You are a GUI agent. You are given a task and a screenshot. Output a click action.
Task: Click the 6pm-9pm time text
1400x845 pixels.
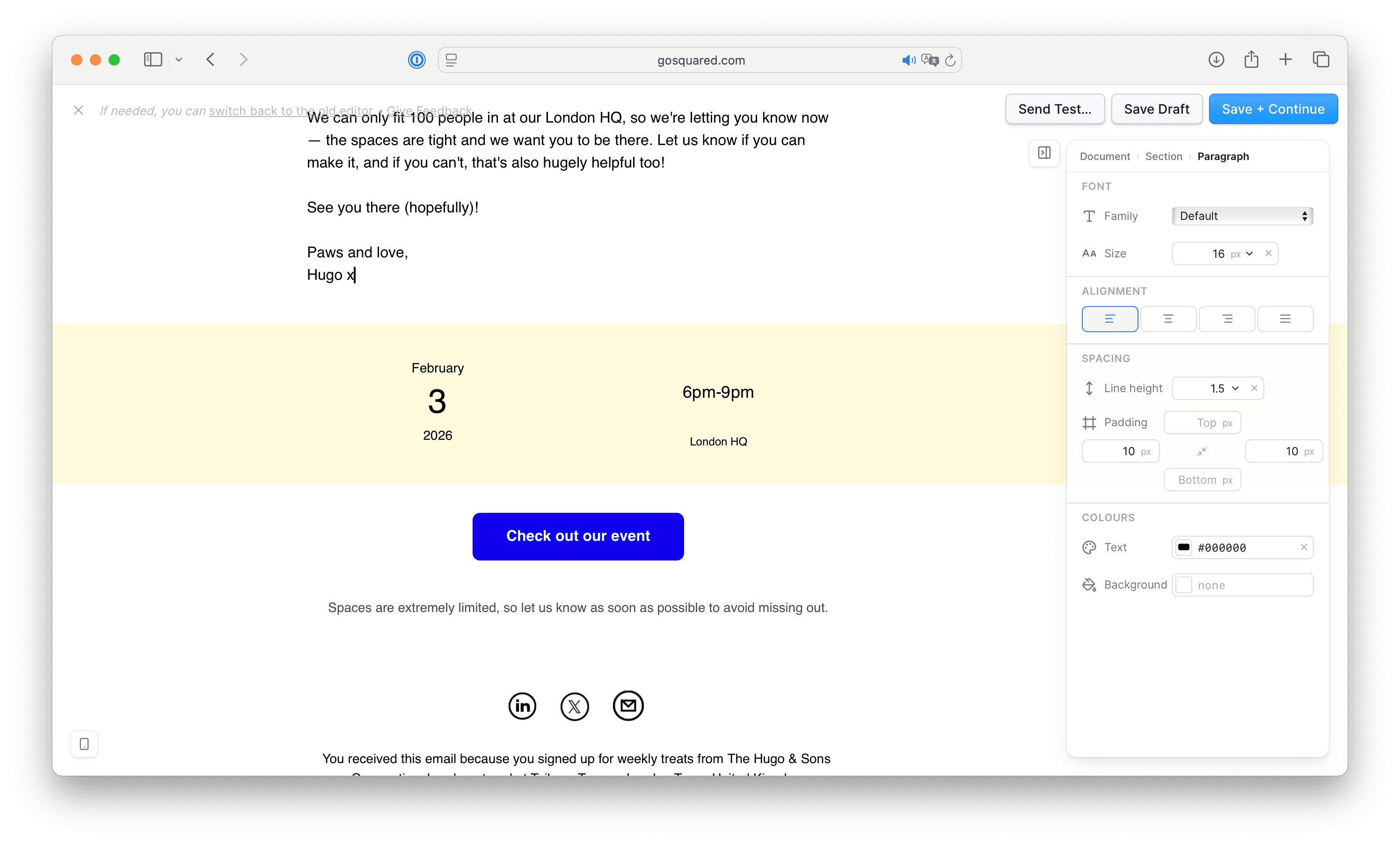point(718,392)
